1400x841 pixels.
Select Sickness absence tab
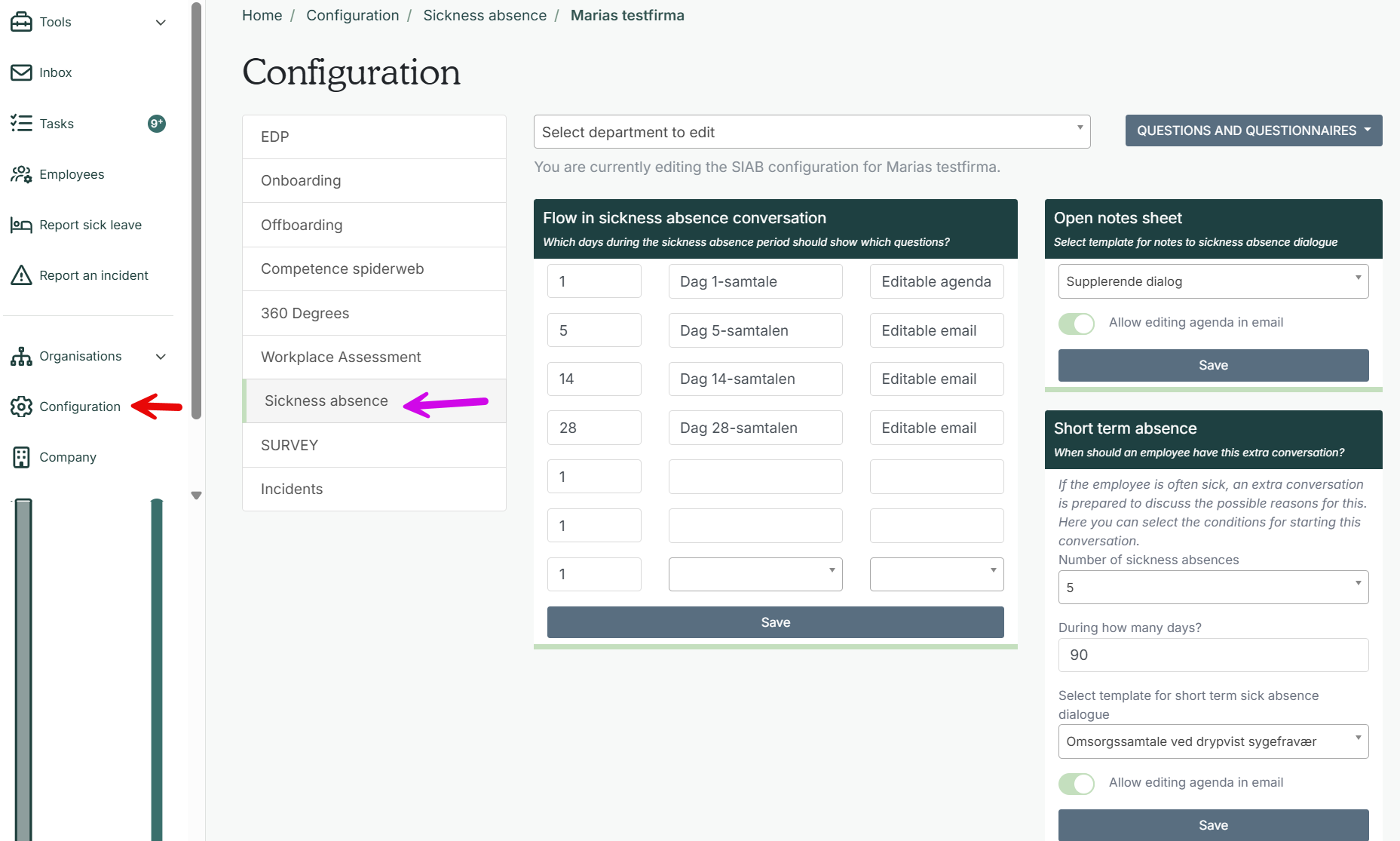click(x=374, y=401)
